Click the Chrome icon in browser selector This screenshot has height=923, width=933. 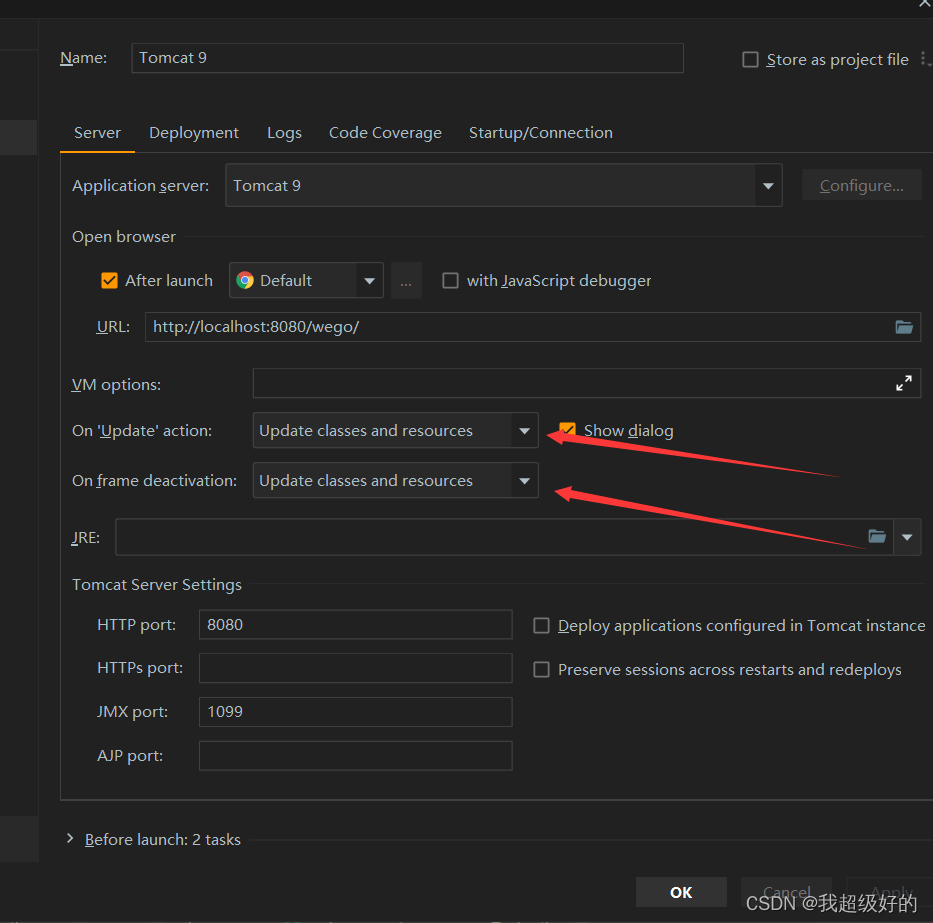pyautogui.click(x=245, y=280)
